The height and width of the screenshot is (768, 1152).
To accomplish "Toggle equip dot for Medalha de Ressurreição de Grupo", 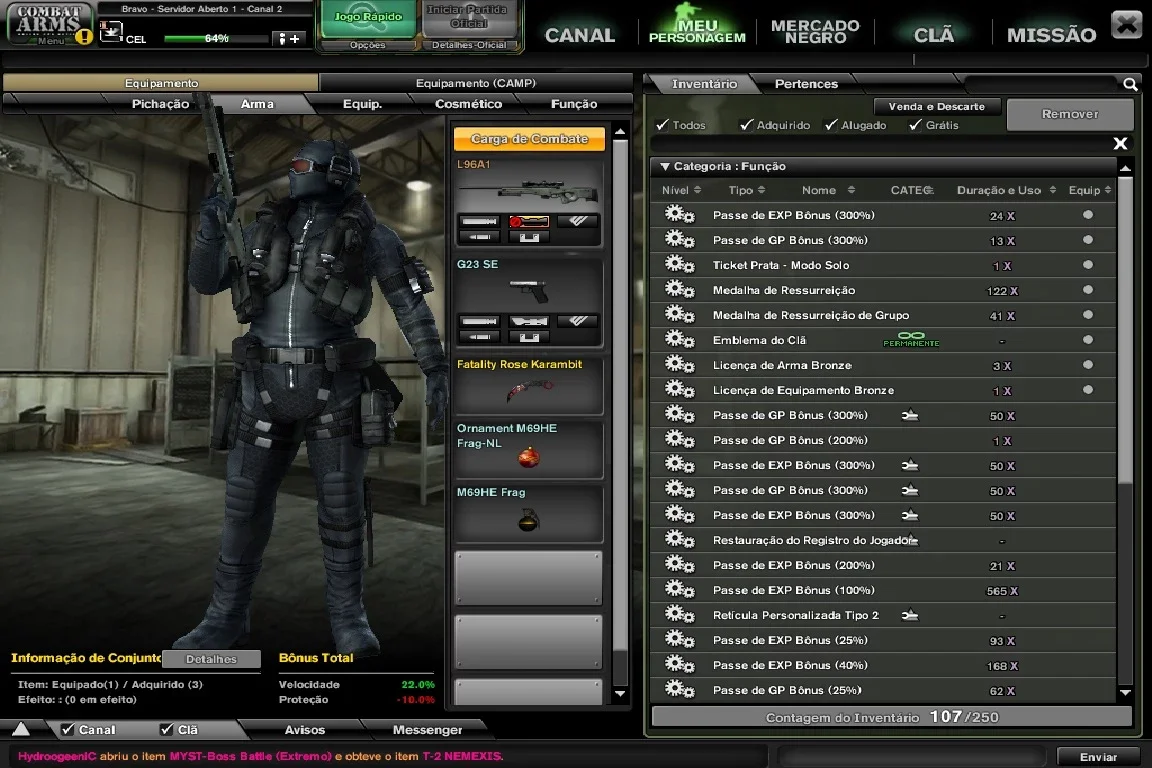I will pyautogui.click(x=1087, y=315).
